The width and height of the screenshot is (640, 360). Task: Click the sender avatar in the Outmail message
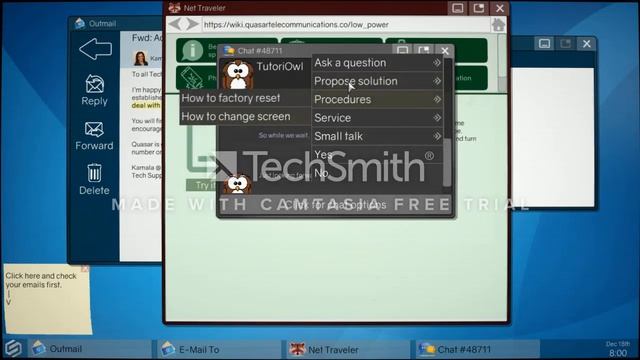[x=140, y=58]
